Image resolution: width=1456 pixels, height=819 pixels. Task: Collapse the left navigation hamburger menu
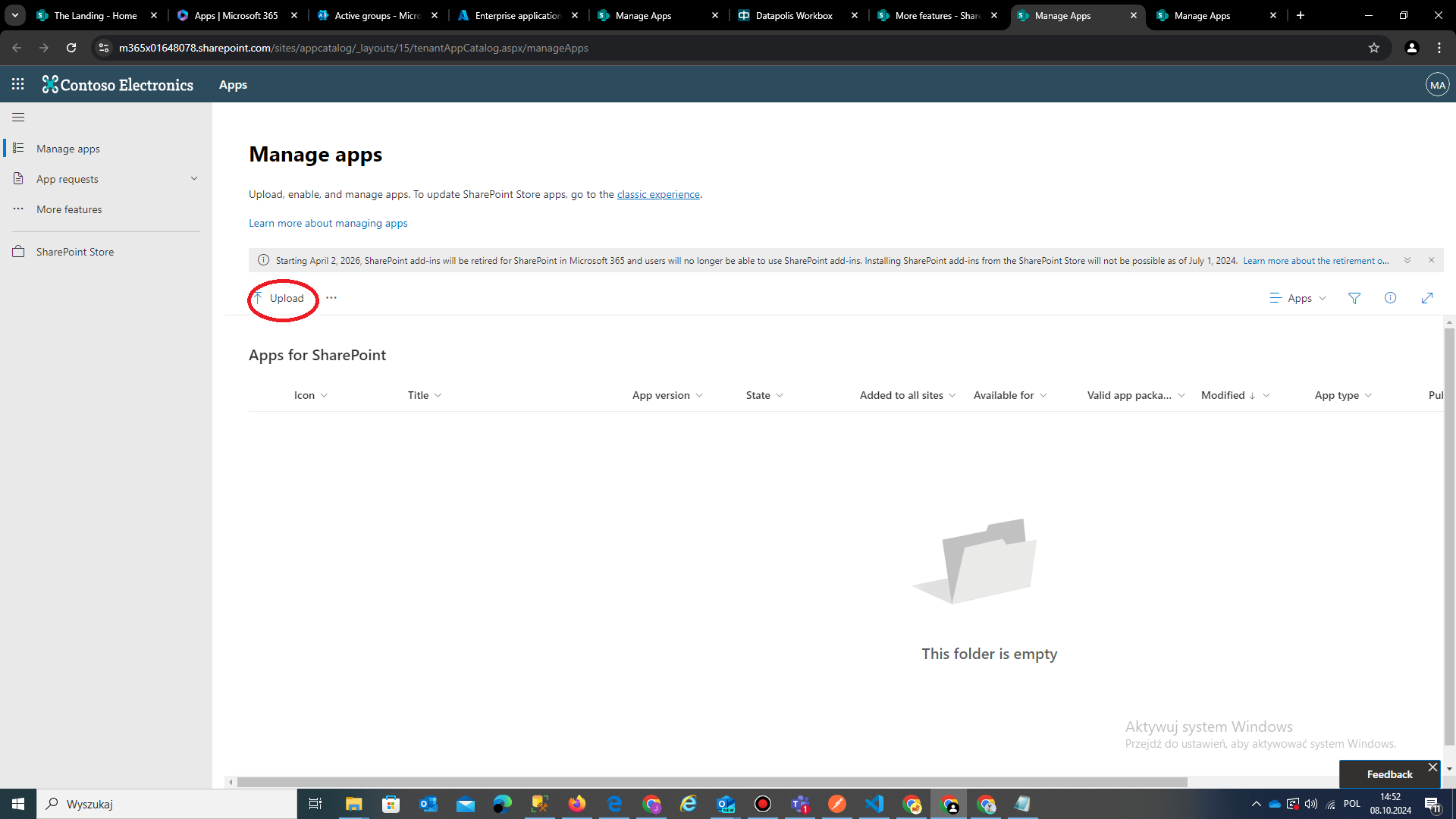(x=18, y=118)
